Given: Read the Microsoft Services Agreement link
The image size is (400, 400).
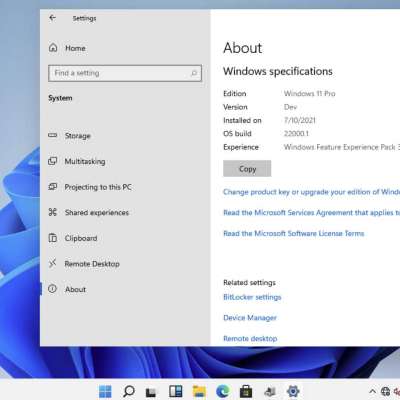Looking at the screenshot, I should (311, 213).
